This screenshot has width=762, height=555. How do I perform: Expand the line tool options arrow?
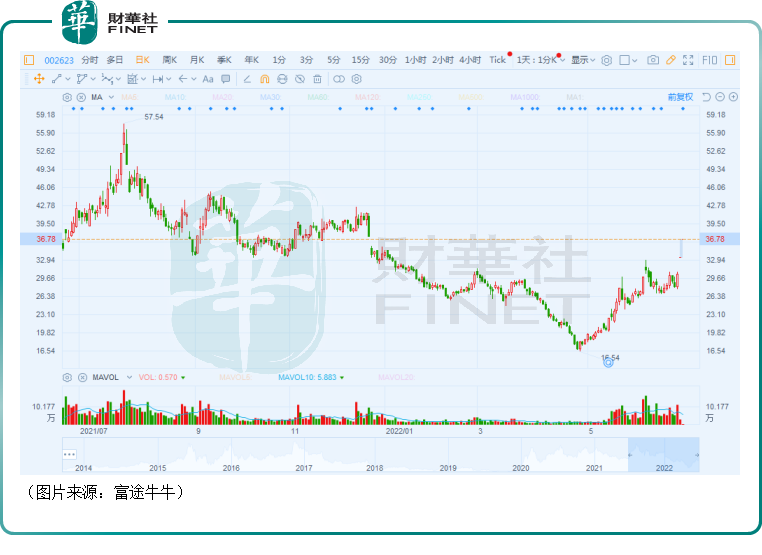(68, 79)
